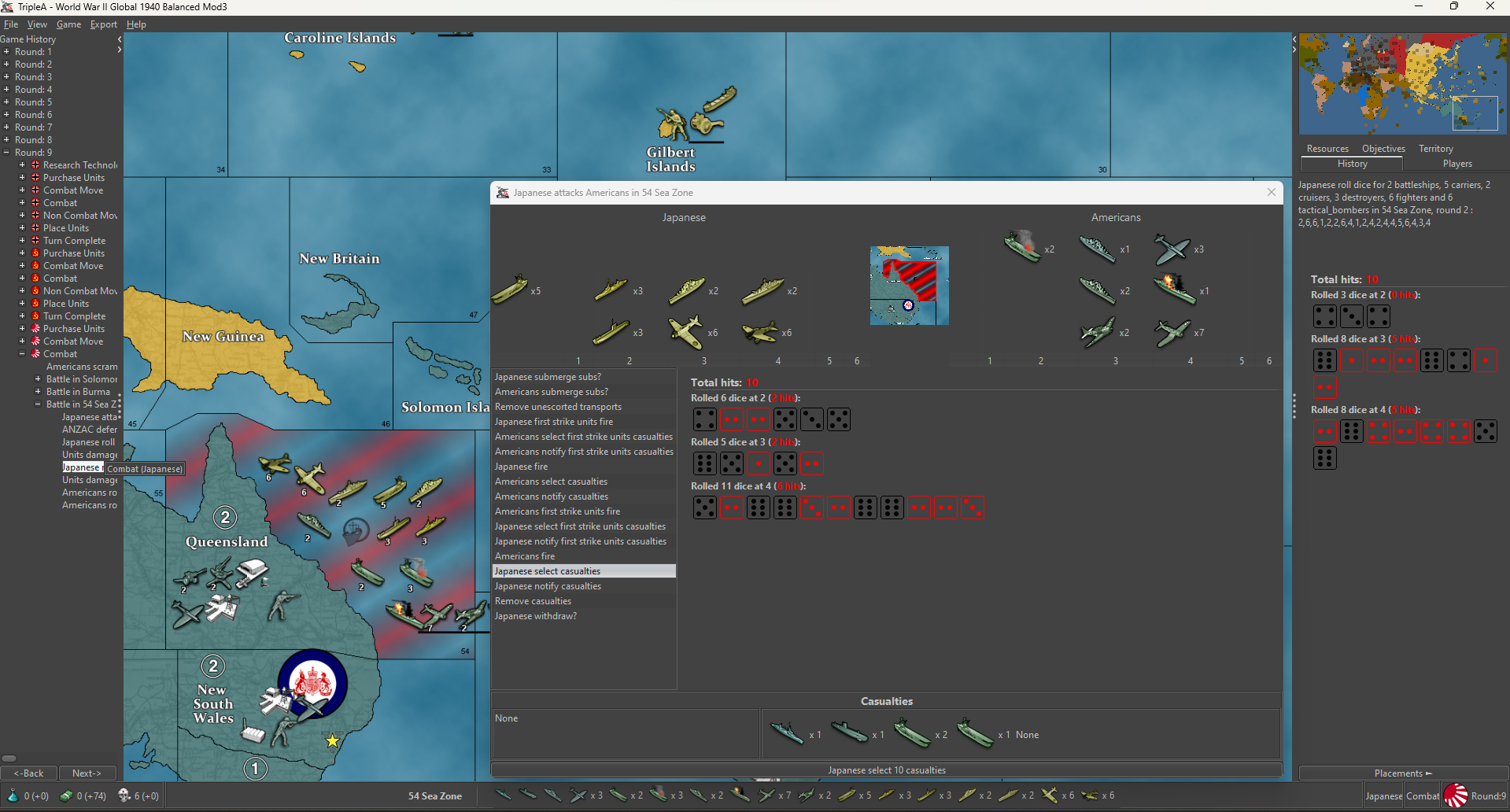Click the skull icon showing 6 (+0)
The width and height of the screenshot is (1510, 812).
pos(124,795)
